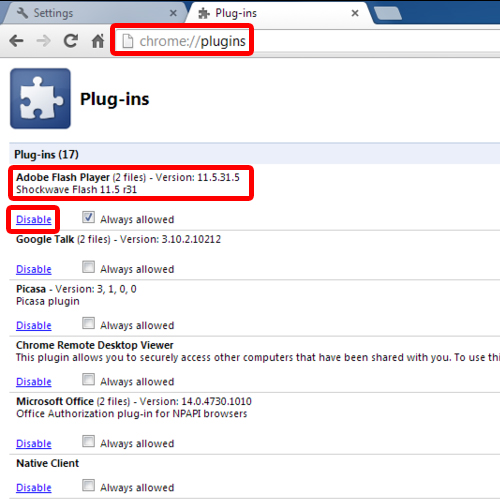The height and width of the screenshot is (500, 500).
Task: Close the Plug-ins tab
Action: (355, 13)
